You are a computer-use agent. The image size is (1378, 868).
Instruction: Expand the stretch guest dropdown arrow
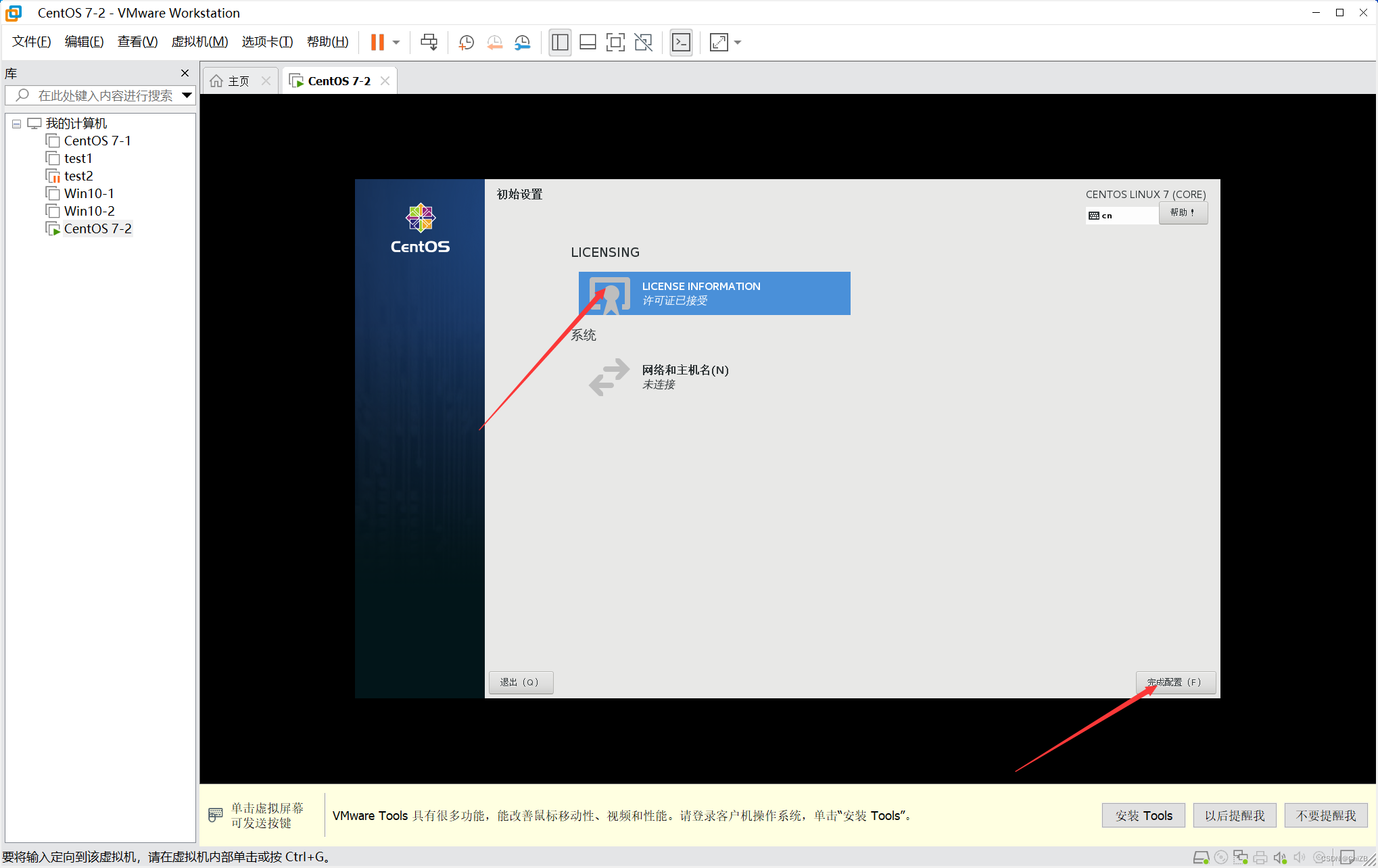(738, 43)
